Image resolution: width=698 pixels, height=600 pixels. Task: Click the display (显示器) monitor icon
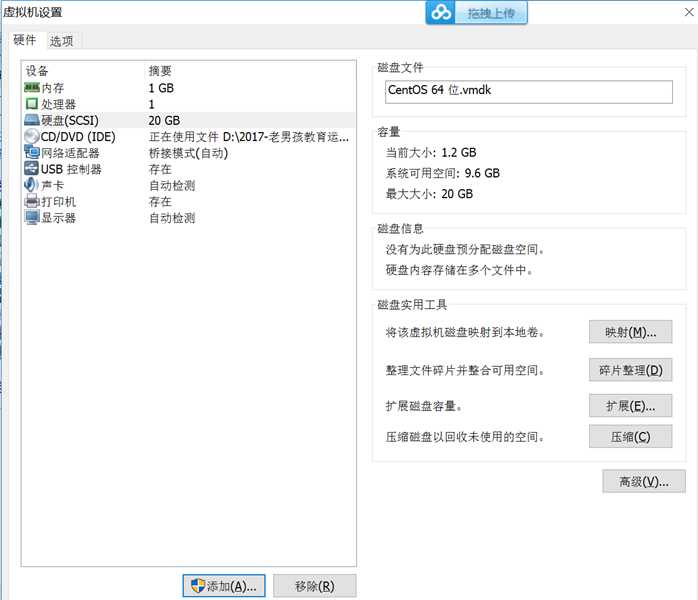point(32,218)
